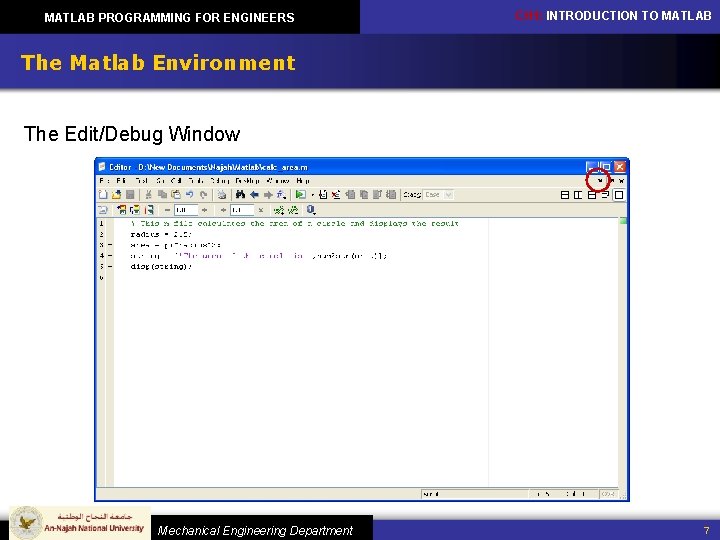
Task: Click the tile left/right layout icon
Action: pos(578,195)
